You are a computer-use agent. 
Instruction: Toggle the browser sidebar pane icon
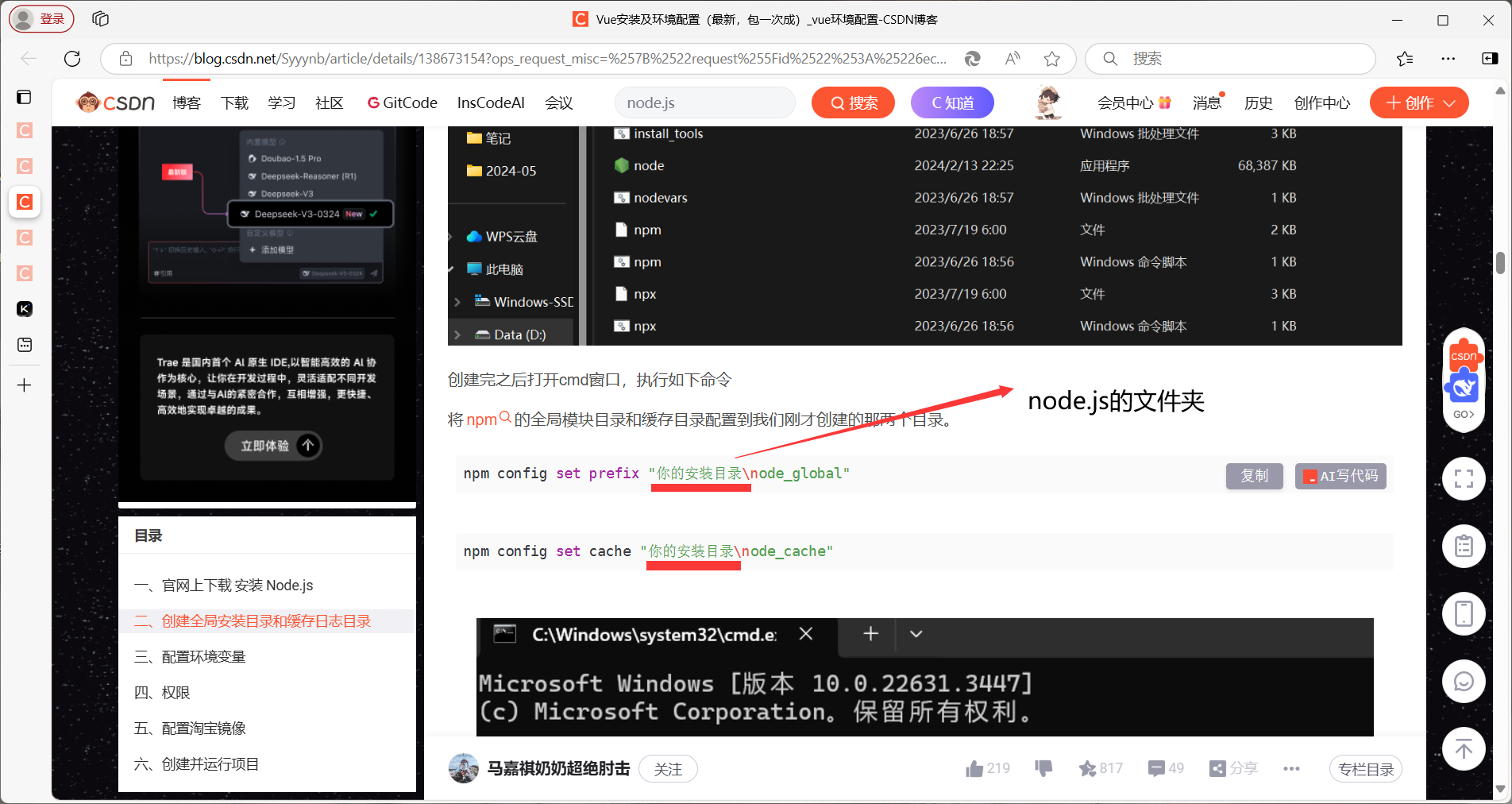1490,59
